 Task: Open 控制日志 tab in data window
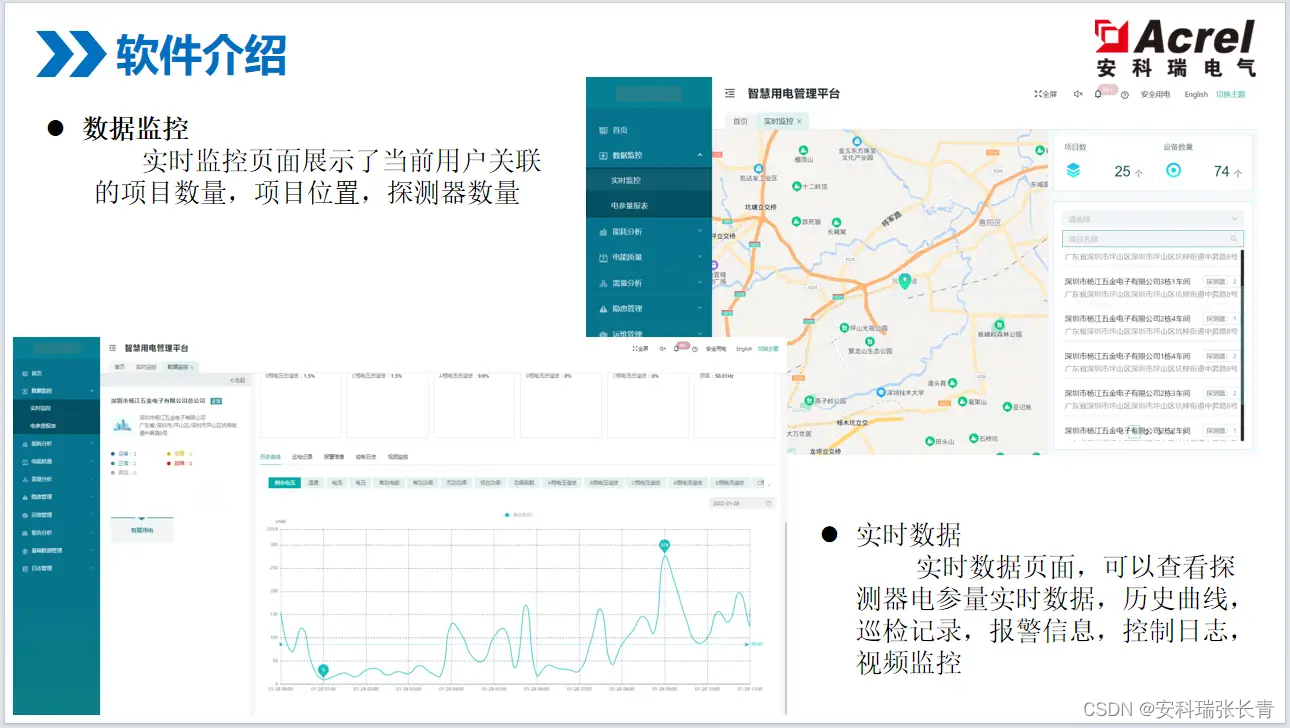coord(366,457)
